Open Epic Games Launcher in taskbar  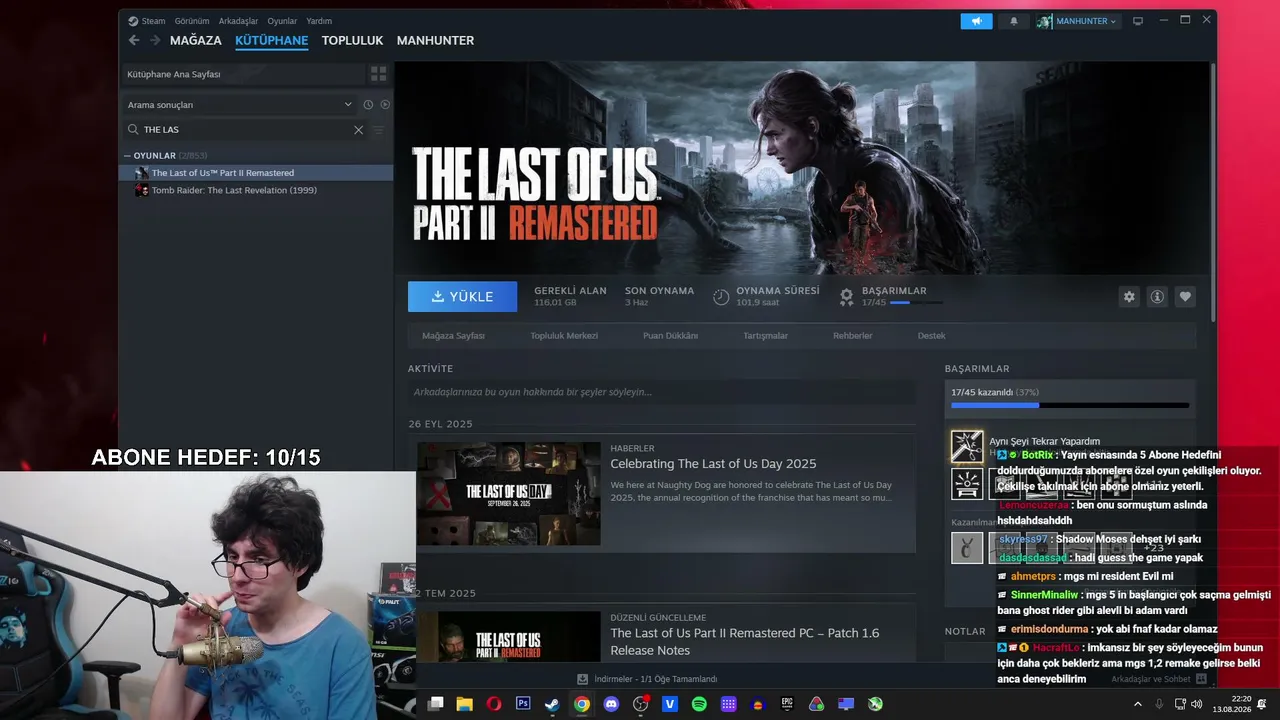787,704
